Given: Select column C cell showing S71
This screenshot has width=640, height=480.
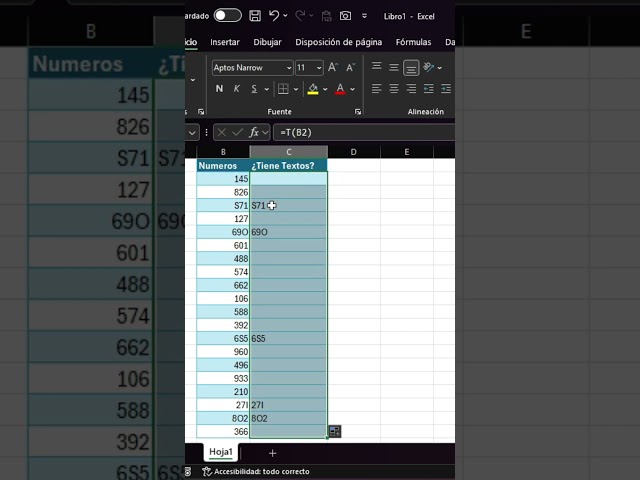Looking at the screenshot, I should click(288, 205).
